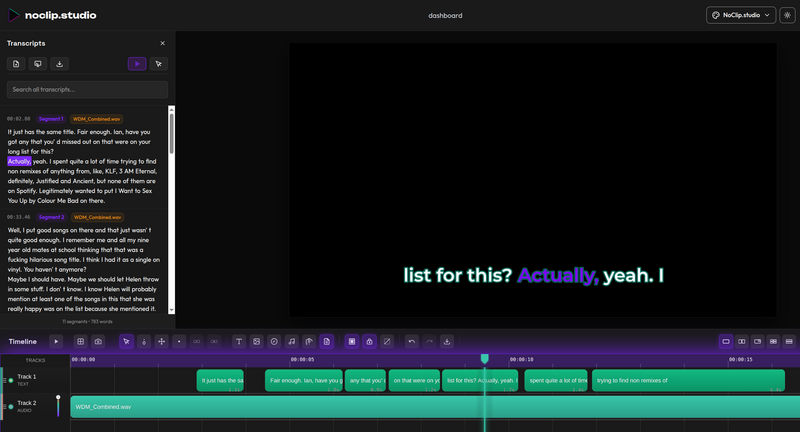Click the highlighted word "Actually," in transcript
Image resolution: width=800 pixels, height=432 pixels.
pyautogui.click(x=19, y=161)
